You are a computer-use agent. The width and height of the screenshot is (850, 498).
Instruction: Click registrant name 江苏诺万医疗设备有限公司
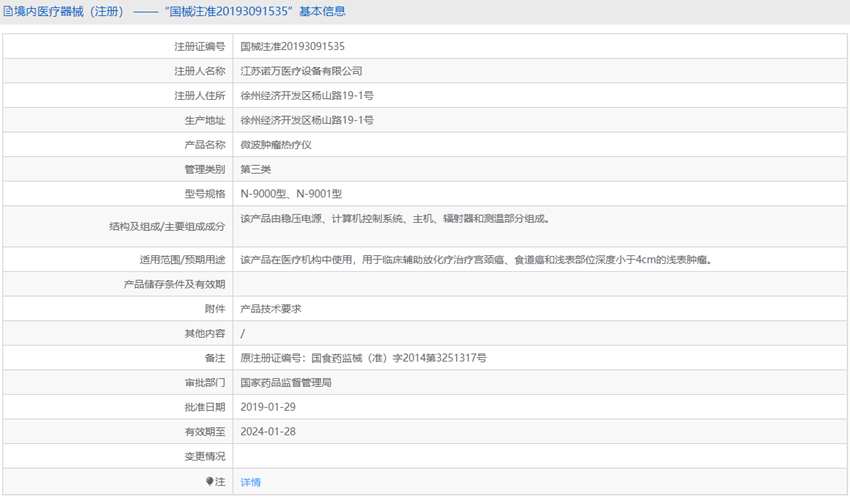click(301, 71)
